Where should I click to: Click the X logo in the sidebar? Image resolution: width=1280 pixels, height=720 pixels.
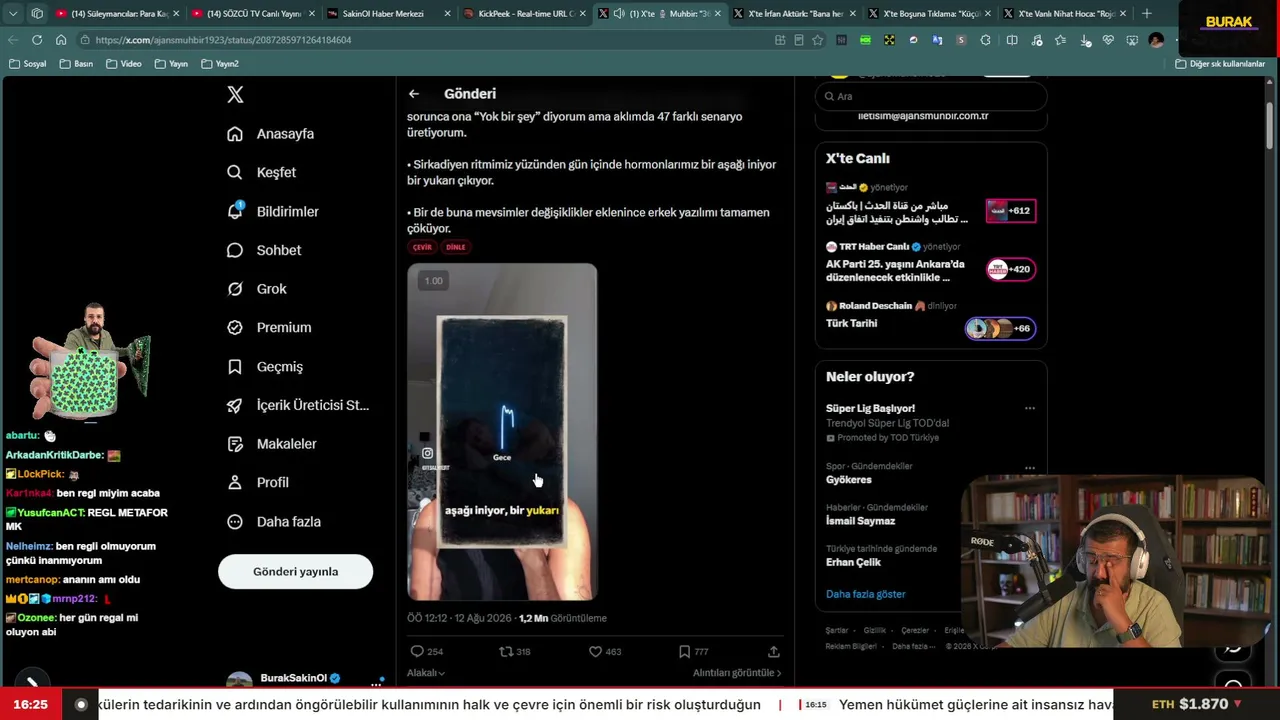coord(235,95)
